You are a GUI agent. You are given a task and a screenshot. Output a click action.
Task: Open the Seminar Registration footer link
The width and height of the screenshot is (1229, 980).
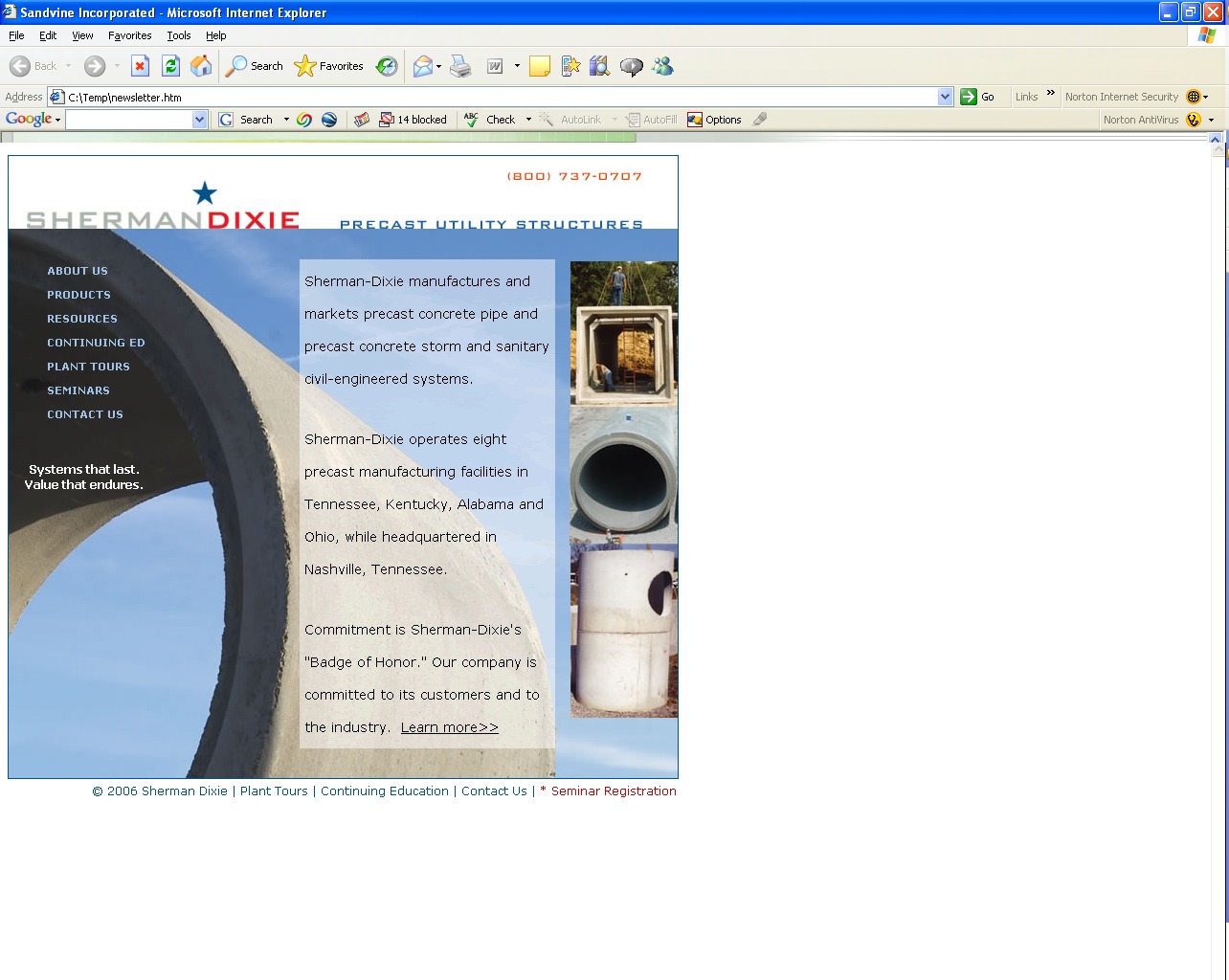614,791
